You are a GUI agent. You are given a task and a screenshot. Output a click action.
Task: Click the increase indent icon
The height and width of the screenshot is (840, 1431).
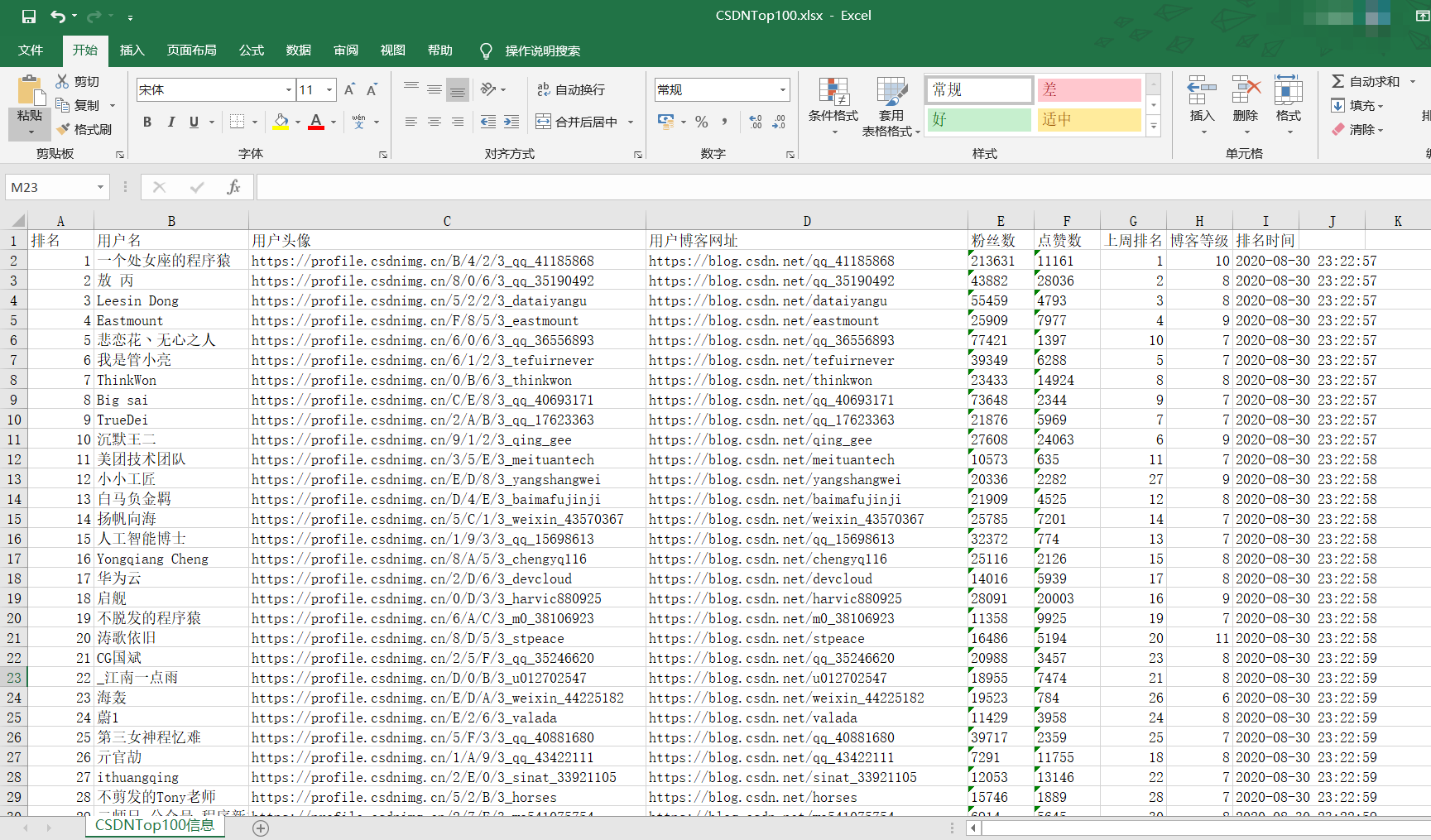pos(511,122)
